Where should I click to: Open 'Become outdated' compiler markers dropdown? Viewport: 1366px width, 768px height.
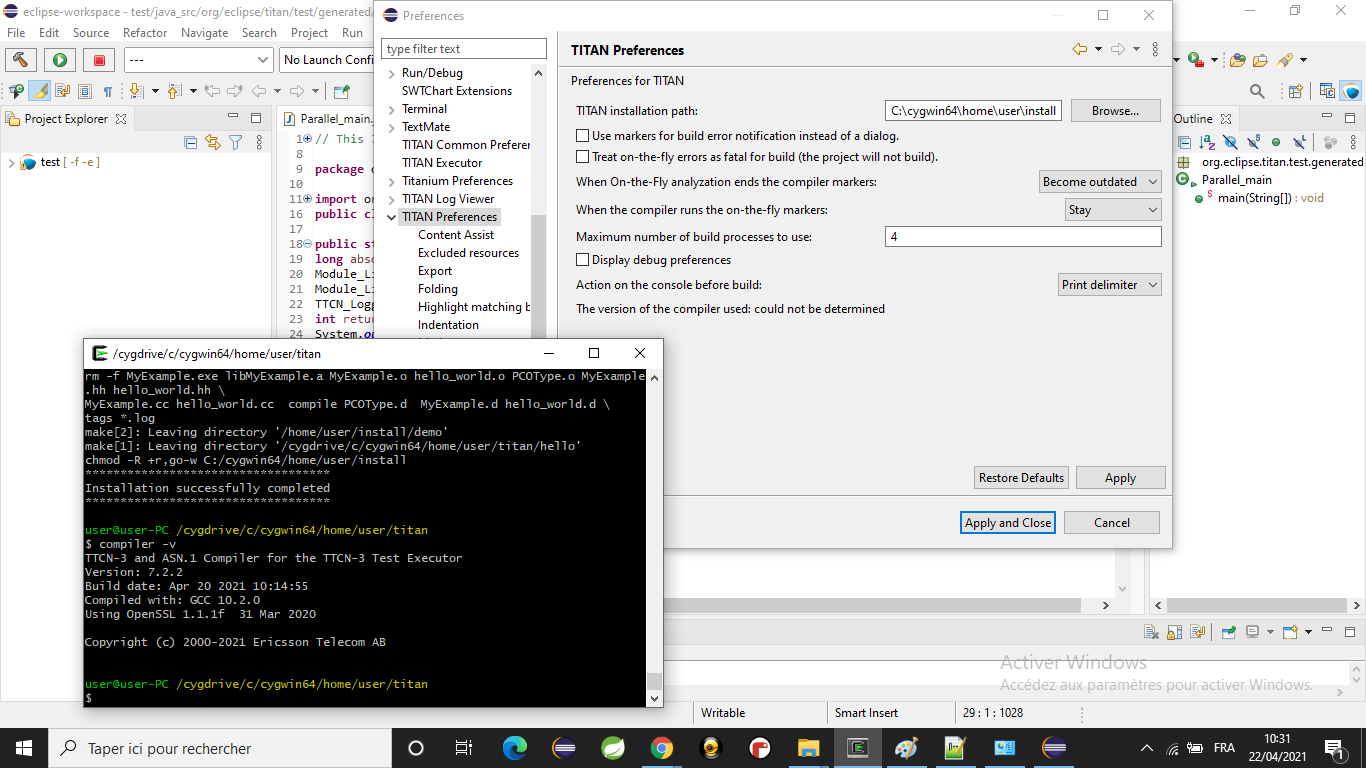tap(1100, 182)
